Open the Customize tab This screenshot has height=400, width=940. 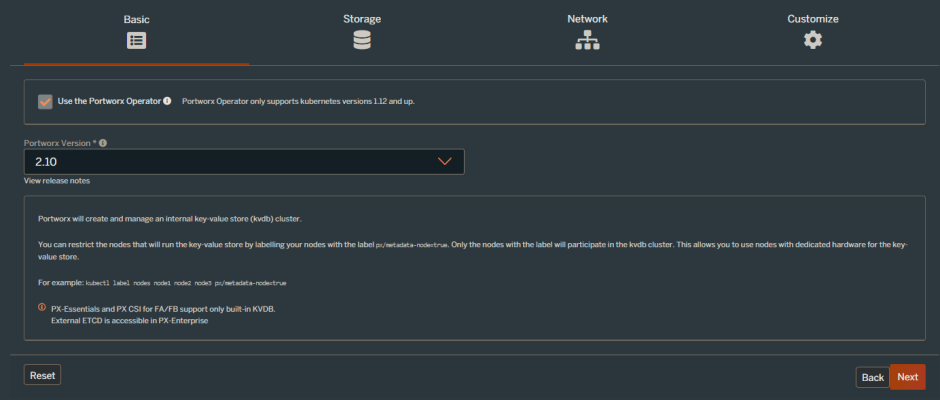tap(813, 19)
